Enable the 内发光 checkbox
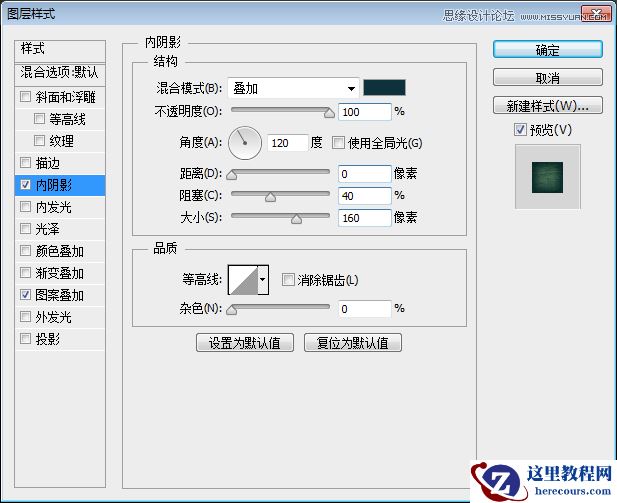Image resolution: width=617 pixels, height=503 pixels. 25,206
